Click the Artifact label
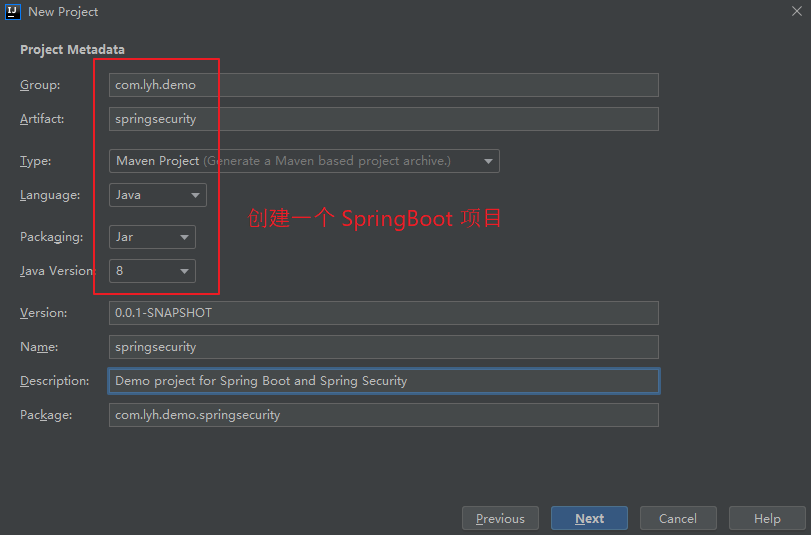Viewport: 811px width, 535px height. (x=42, y=119)
